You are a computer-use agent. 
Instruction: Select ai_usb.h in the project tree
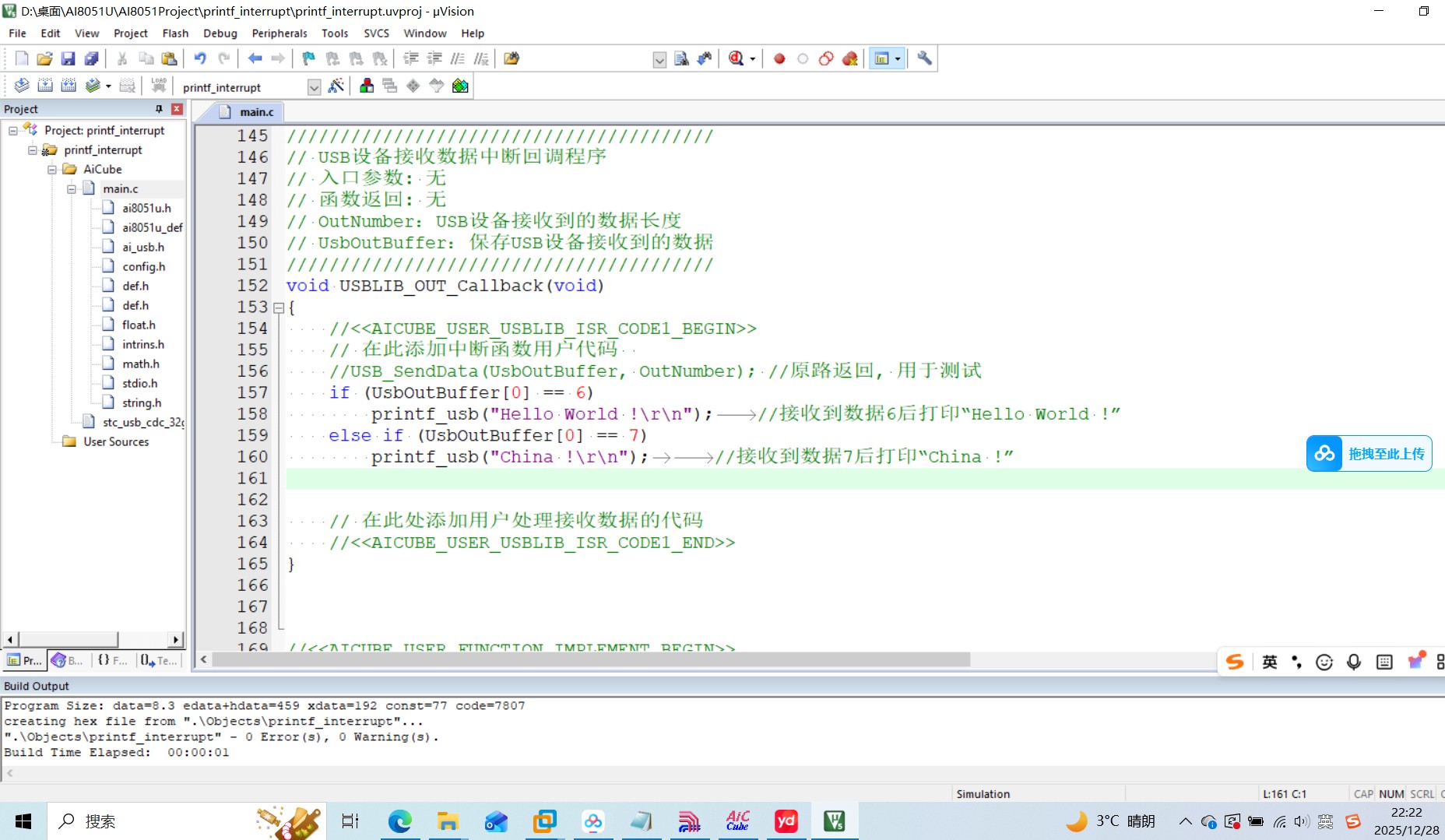[143, 247]
